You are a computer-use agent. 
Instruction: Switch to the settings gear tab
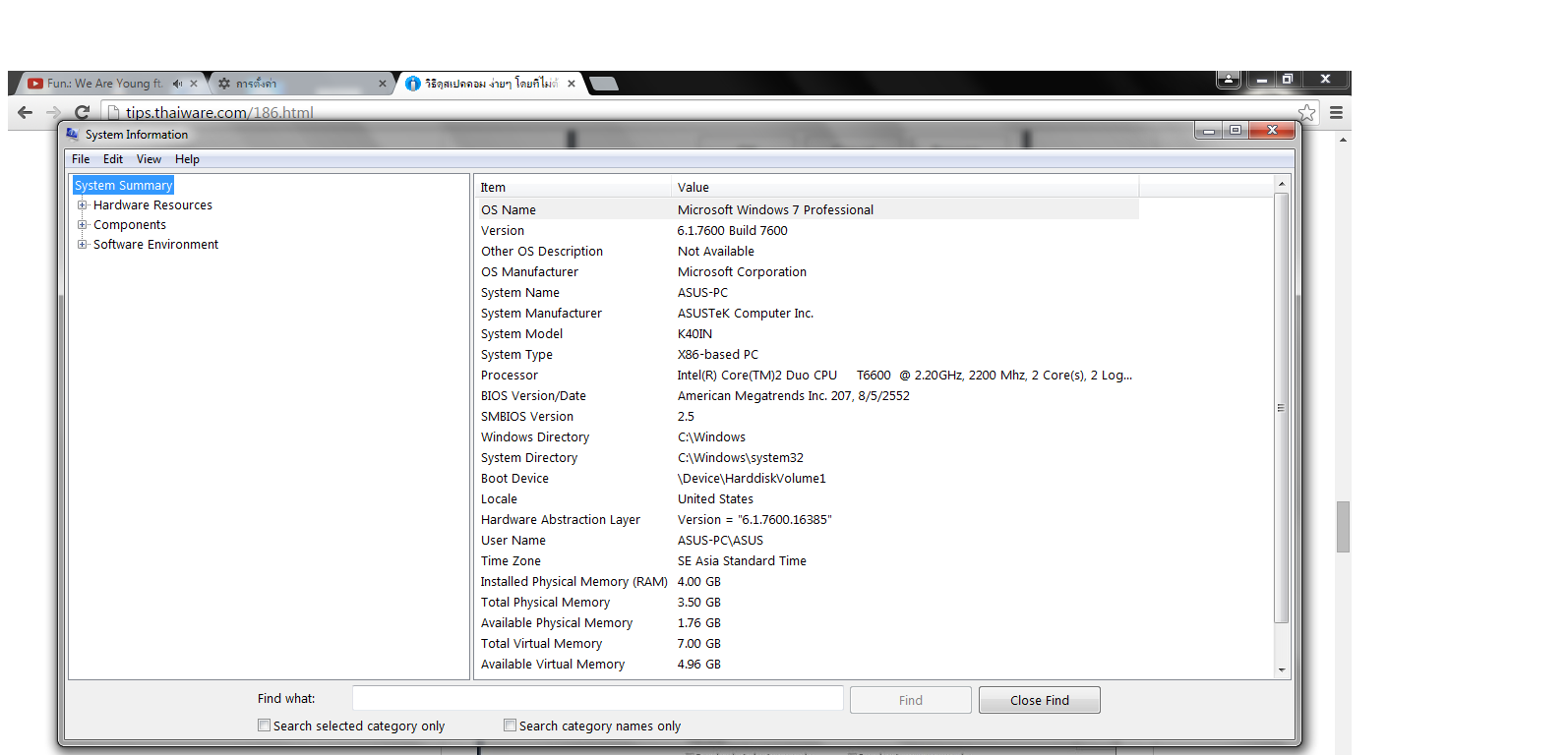(295, 84)
